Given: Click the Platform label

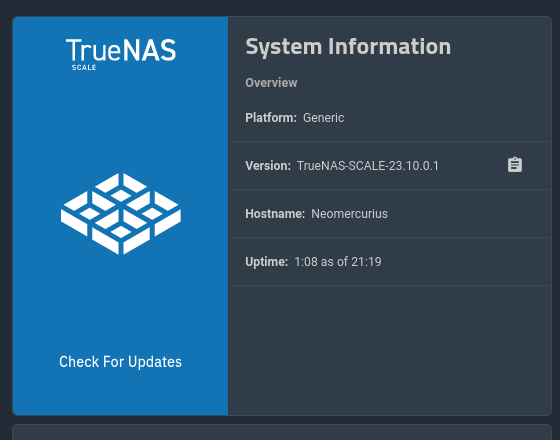Looking at the screenshot, I should (x=271, y=118).
